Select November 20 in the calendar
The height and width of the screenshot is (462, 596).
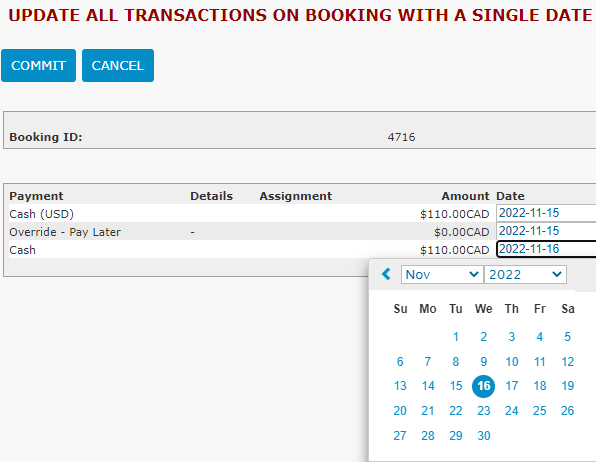pyautogui.click(x=400, y=411)
